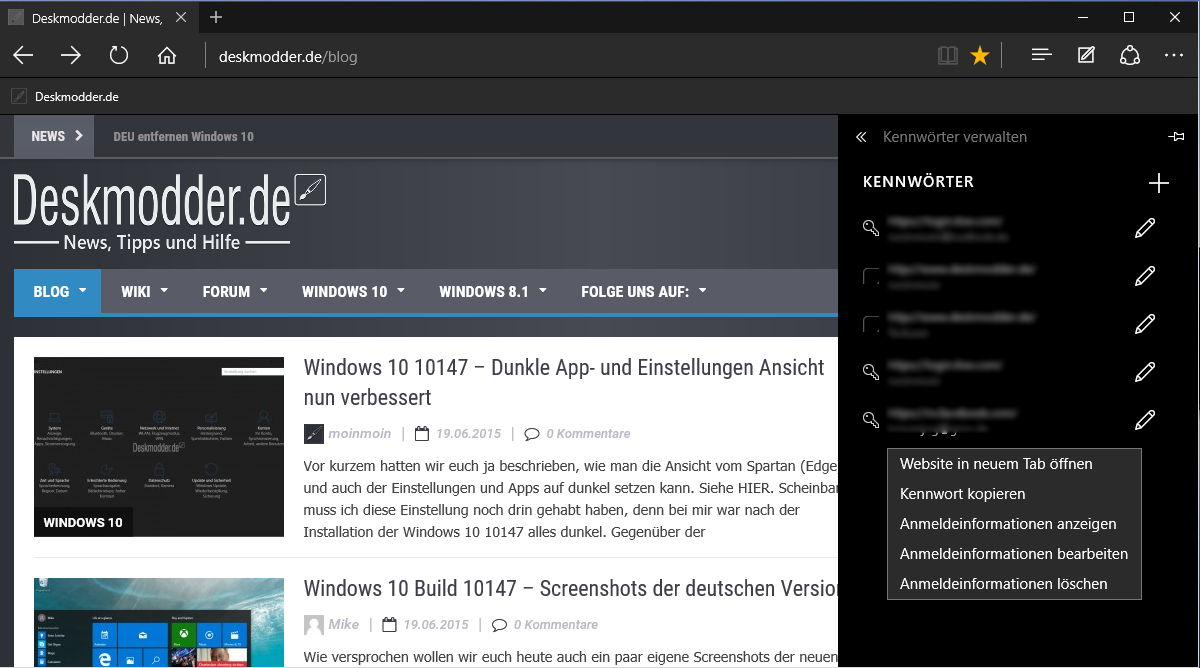1200x668 pixels.
Task: Go back using the double chevron in the pane
Action: point(861,137)
